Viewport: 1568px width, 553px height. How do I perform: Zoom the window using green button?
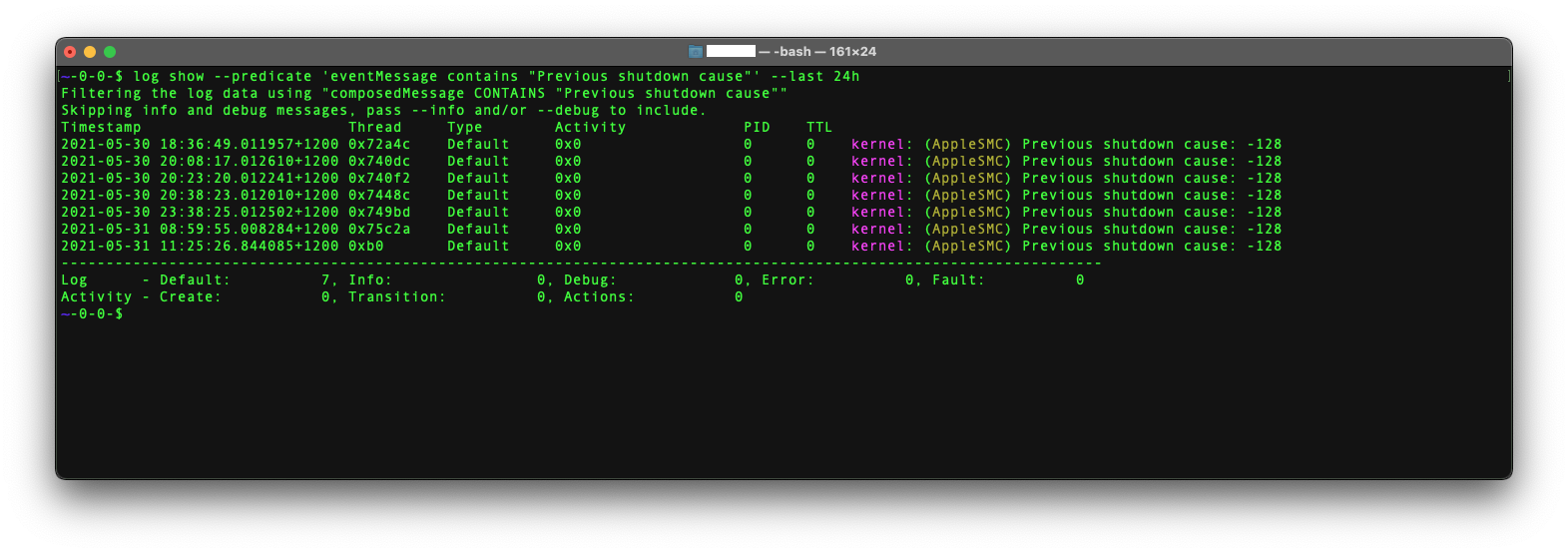tap(110, 52)
